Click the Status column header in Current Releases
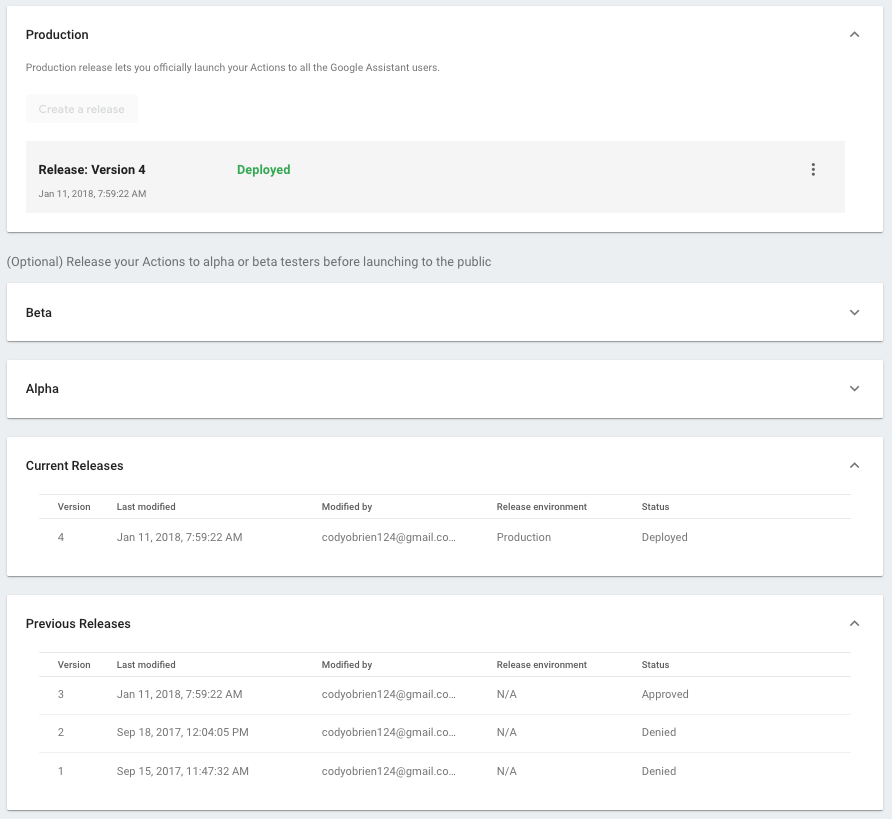This screenshot has height=819, width=892. pos(655,507)
